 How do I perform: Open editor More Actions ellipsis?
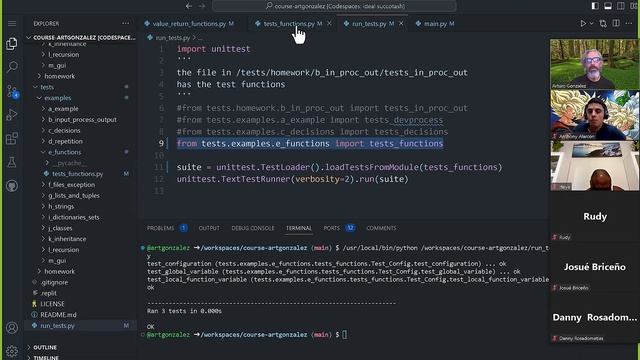click(629, 24)
